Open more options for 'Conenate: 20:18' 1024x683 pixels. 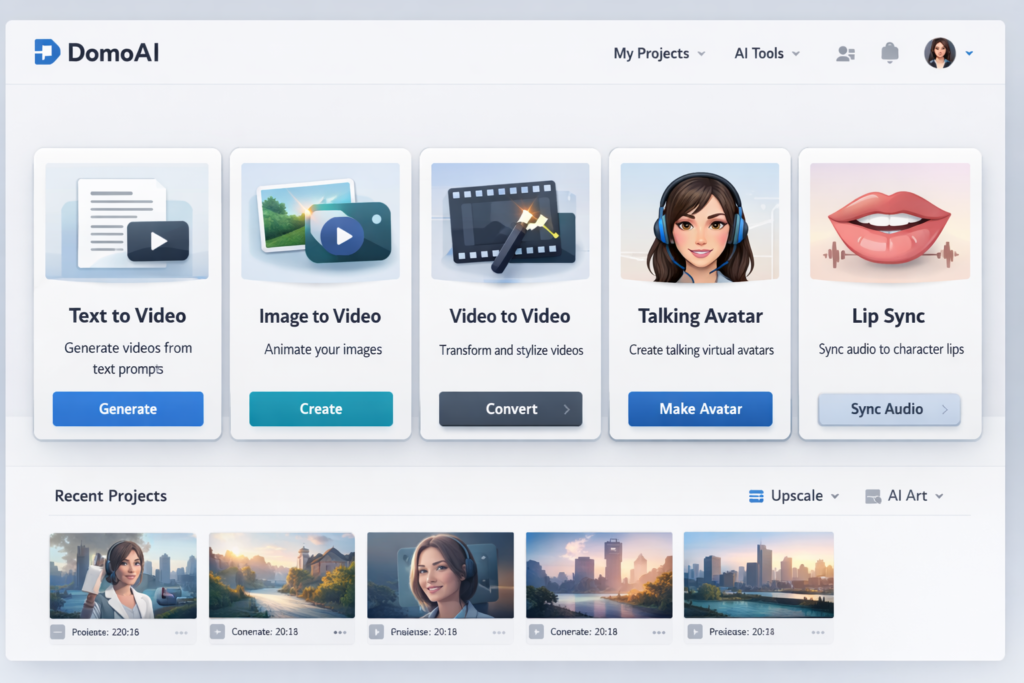pos(340,633)
